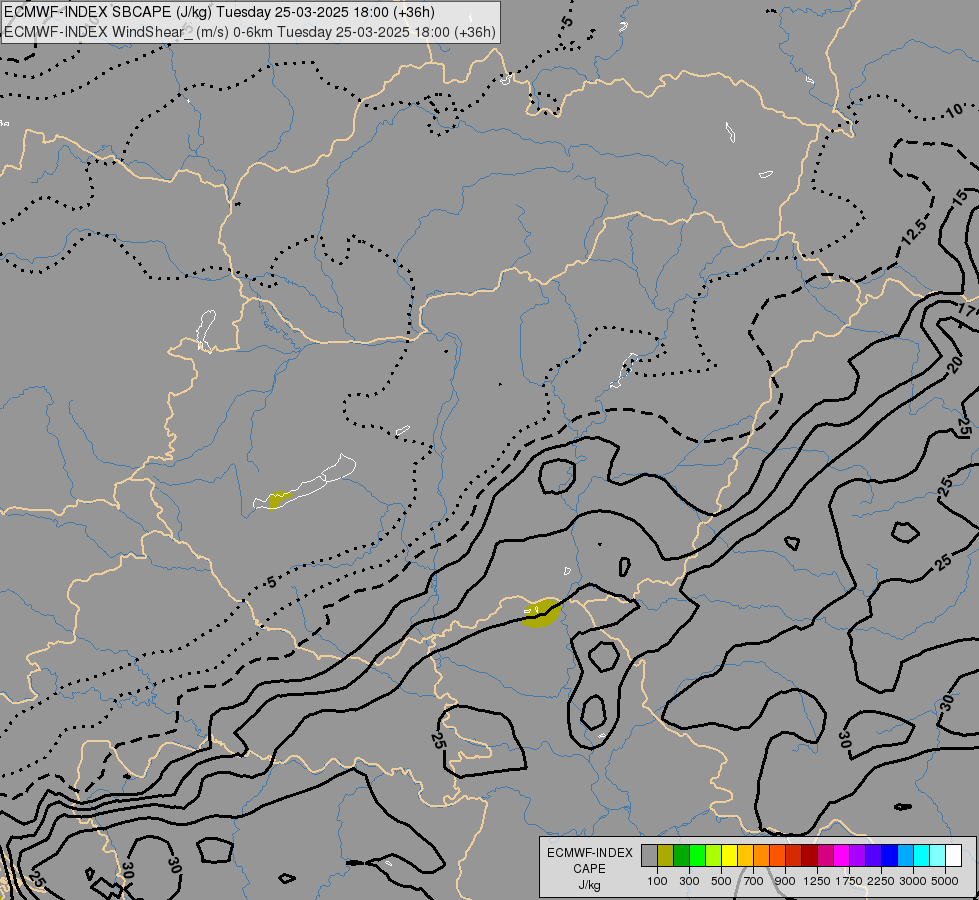Pick the orange swatch right of 700
Screen dimensions: 979x900
(x=761, y=856)
